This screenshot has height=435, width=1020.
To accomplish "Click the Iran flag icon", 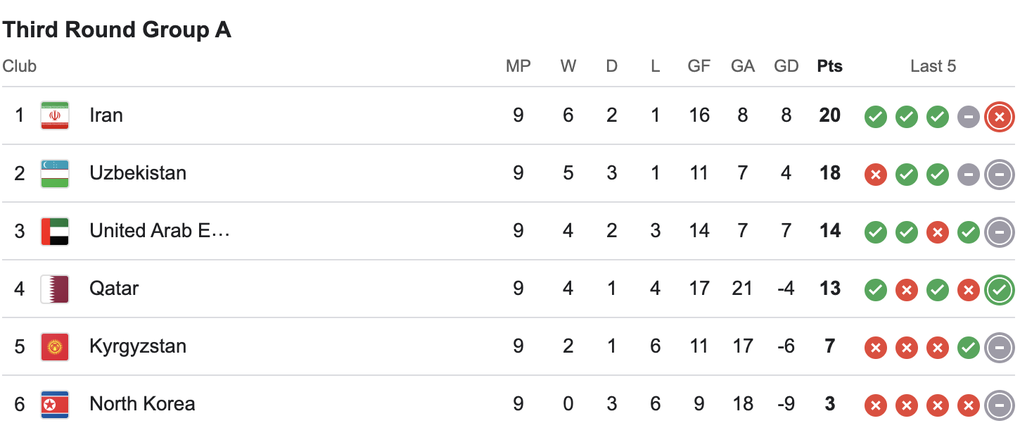I will tap(55, 116).
